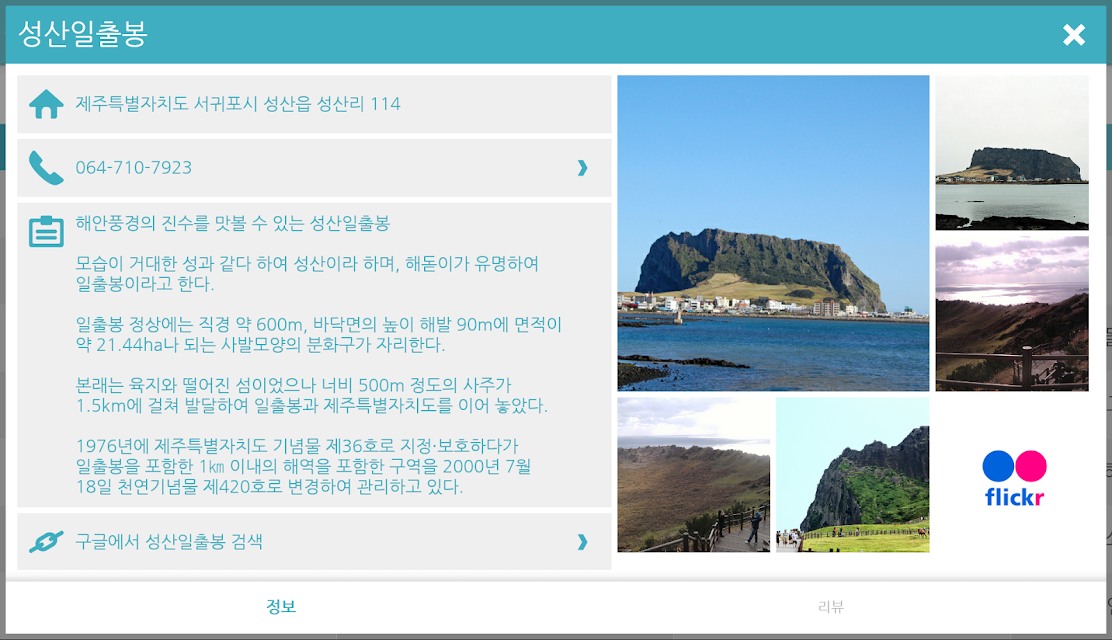Call the number 064-710-7923
Image resolution: width=1112 pixels, height=640 pixels.
pos(314,168)
